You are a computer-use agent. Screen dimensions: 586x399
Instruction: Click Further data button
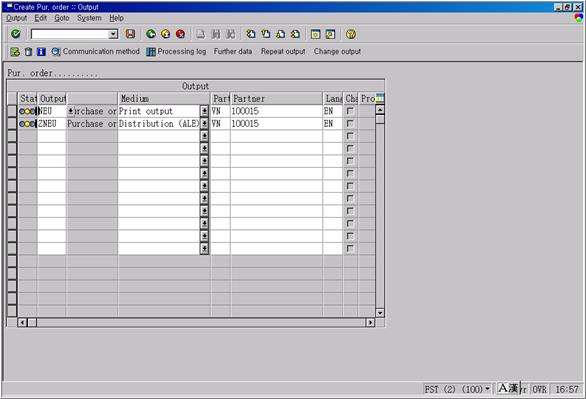coord(233,52)
